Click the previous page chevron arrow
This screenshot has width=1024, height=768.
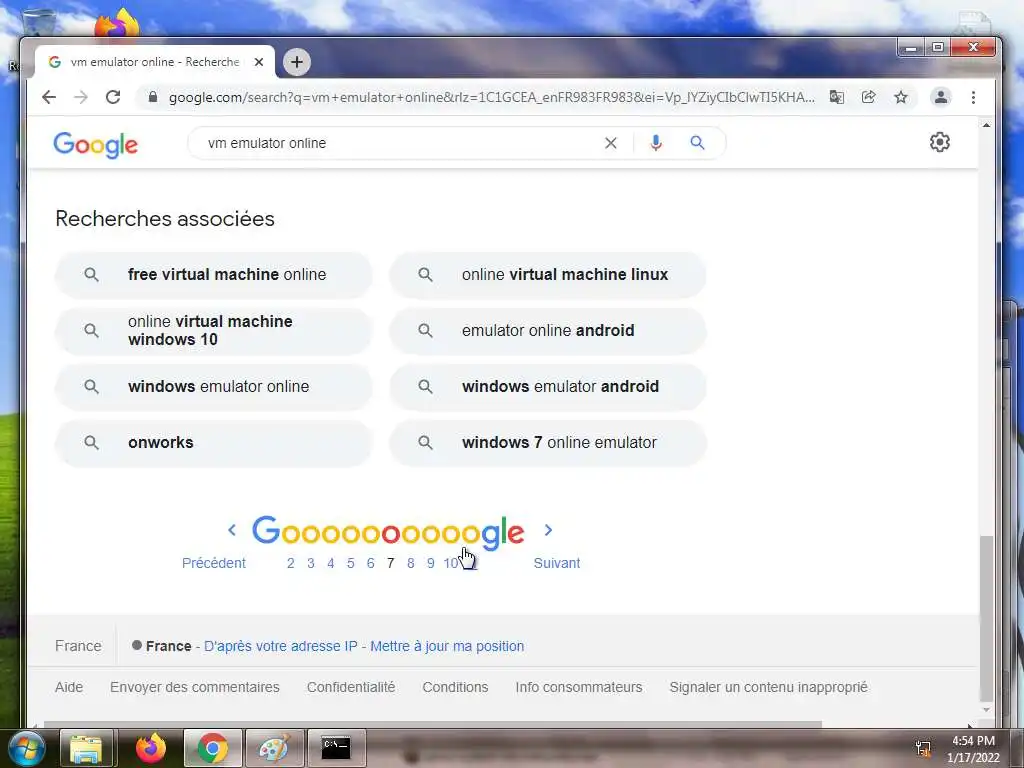tap(232, 530)
